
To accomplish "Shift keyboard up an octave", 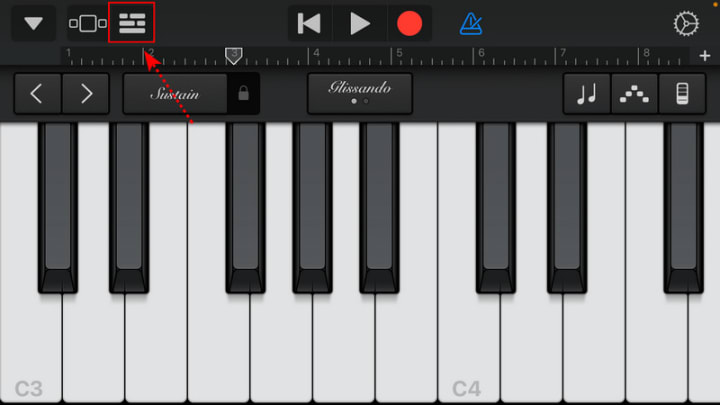I will [x=86, y=94].
